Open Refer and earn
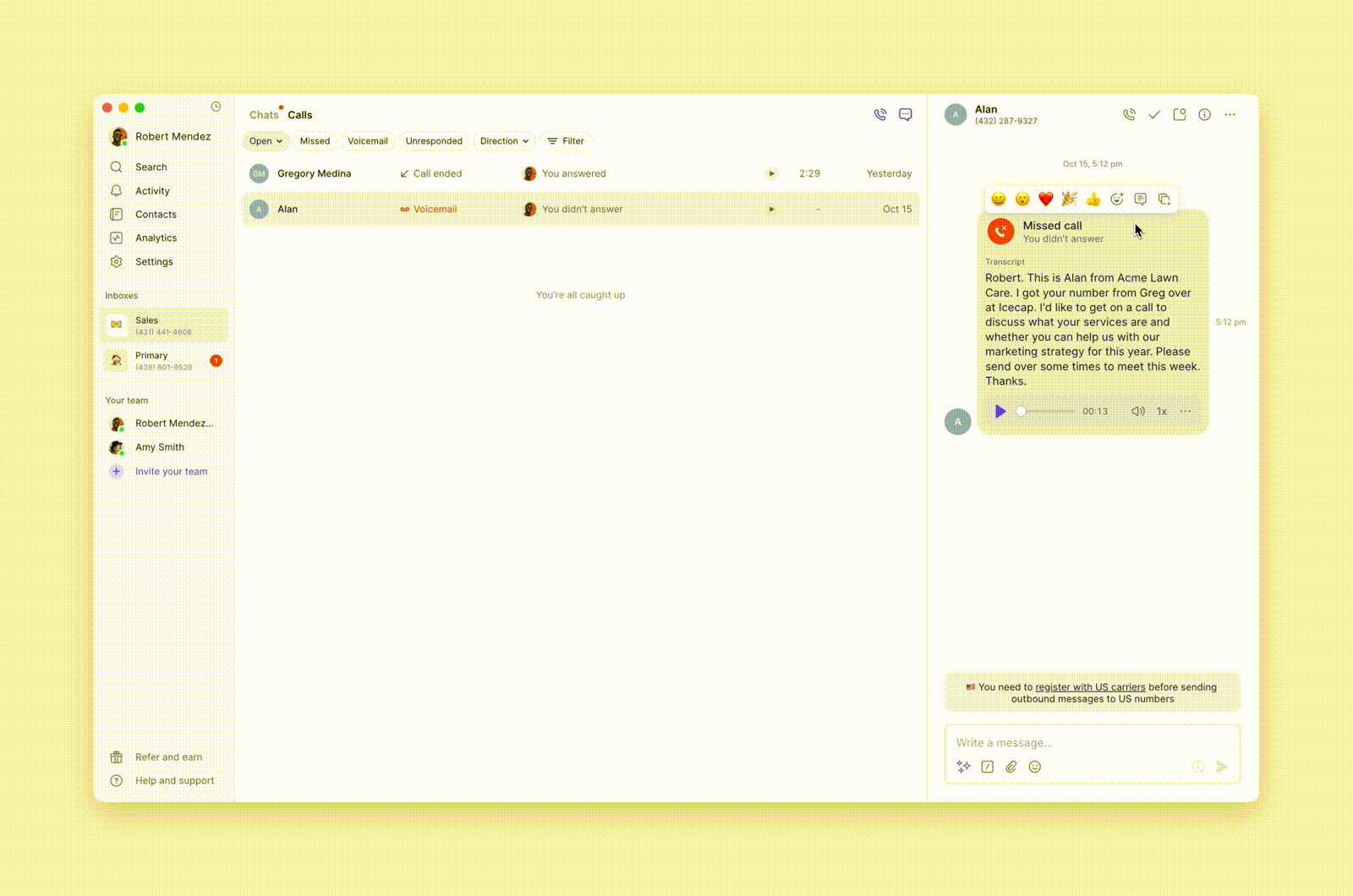Image resolution: width=1353 pixels, height=896 pixels. click(x=163, y=757)
